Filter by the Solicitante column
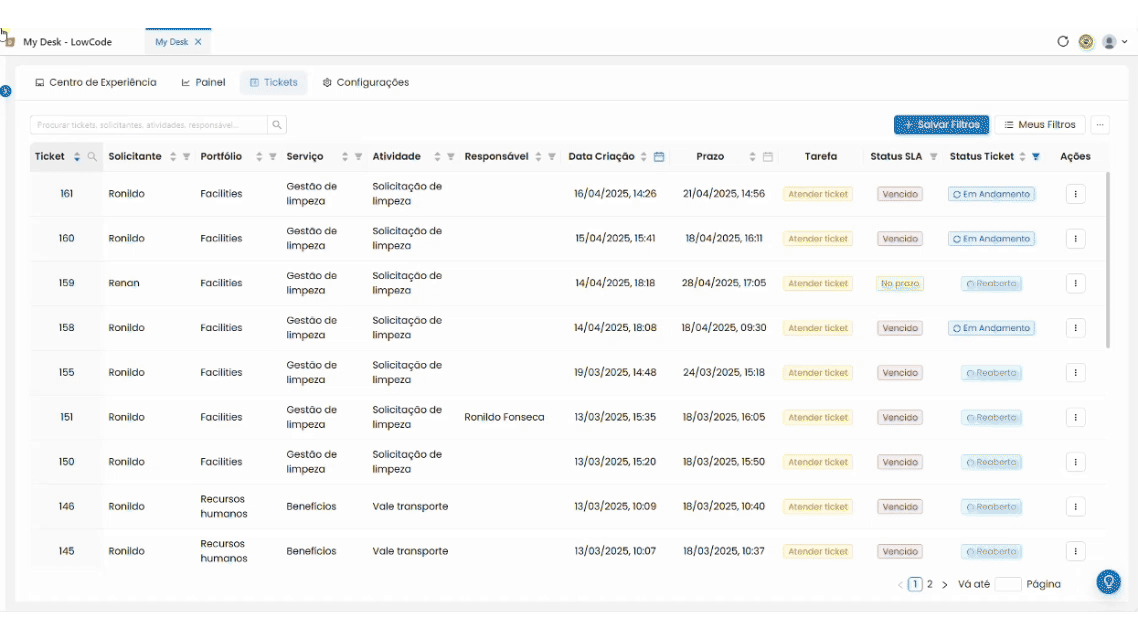 [187, 157]
